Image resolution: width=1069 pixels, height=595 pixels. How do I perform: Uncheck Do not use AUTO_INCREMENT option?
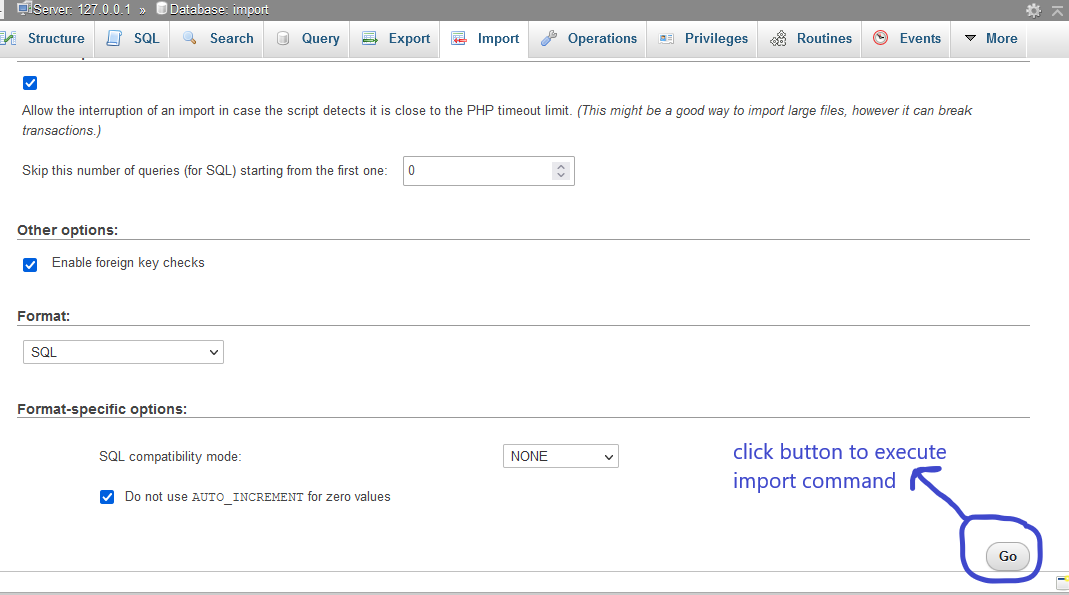[106, 496]
